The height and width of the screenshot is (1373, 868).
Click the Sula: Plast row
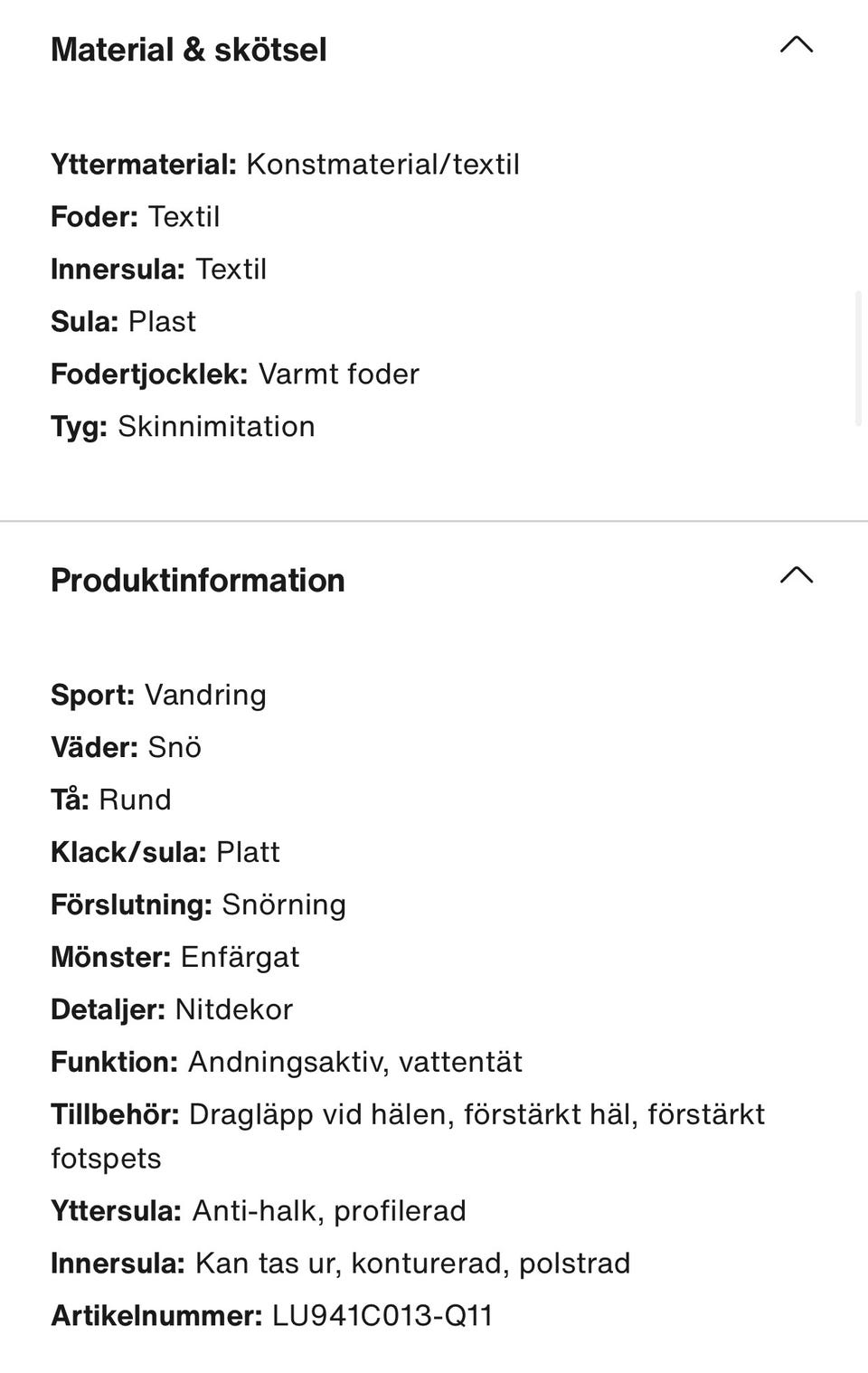(123, 322)
